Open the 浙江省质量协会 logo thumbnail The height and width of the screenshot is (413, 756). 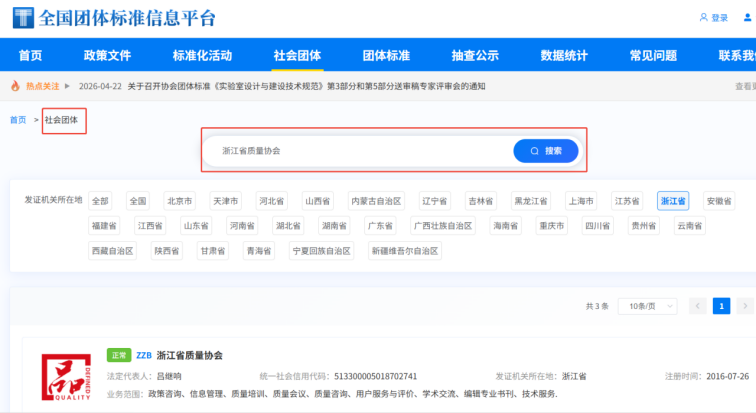pyautogui.click(x=66, y=377)
